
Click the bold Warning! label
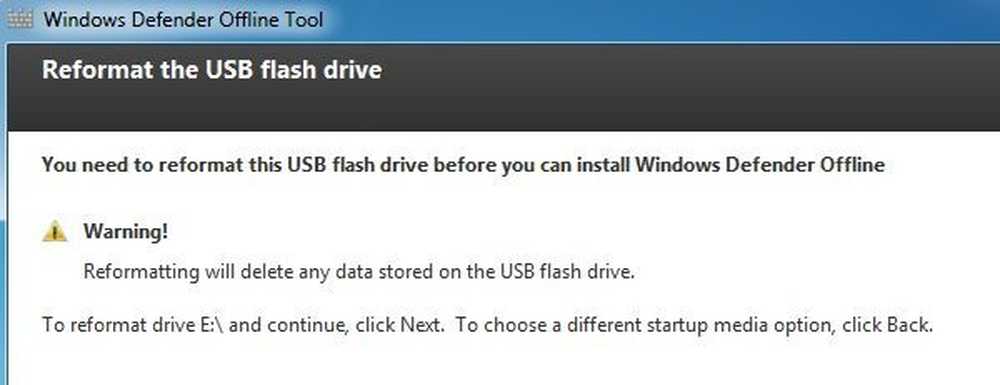(126, 231)
